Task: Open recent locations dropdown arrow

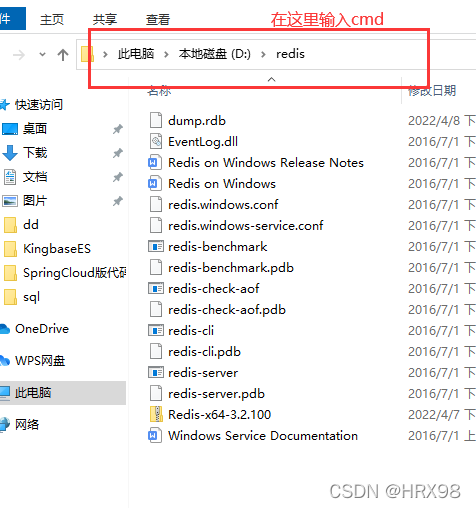Action: (42, 54)
